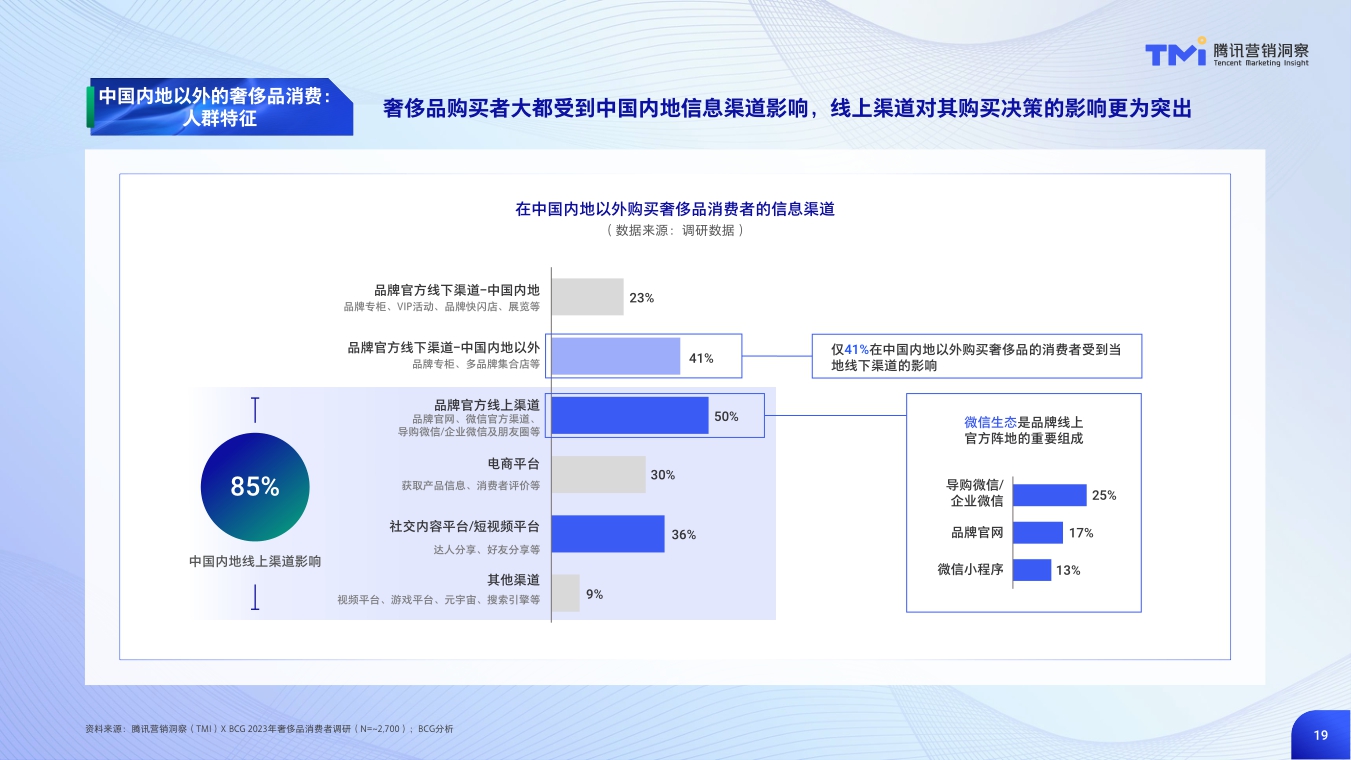
Task: Select the 85% circular chart icon
Action: point(256,486)
